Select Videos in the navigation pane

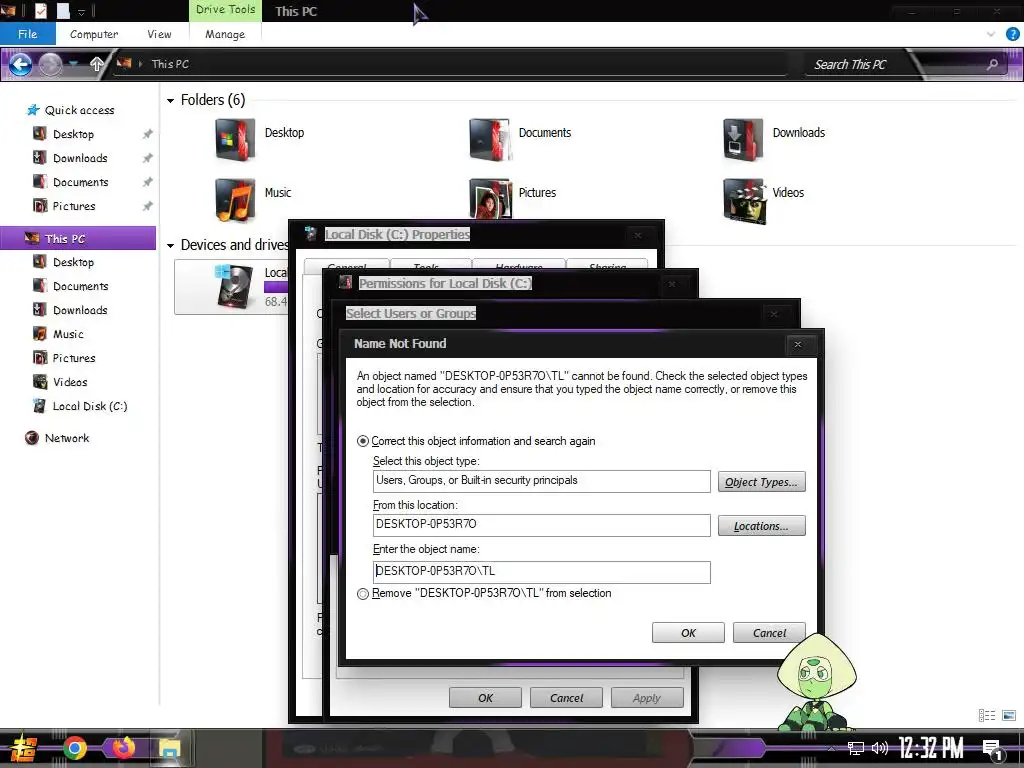(x=70, y=382)
